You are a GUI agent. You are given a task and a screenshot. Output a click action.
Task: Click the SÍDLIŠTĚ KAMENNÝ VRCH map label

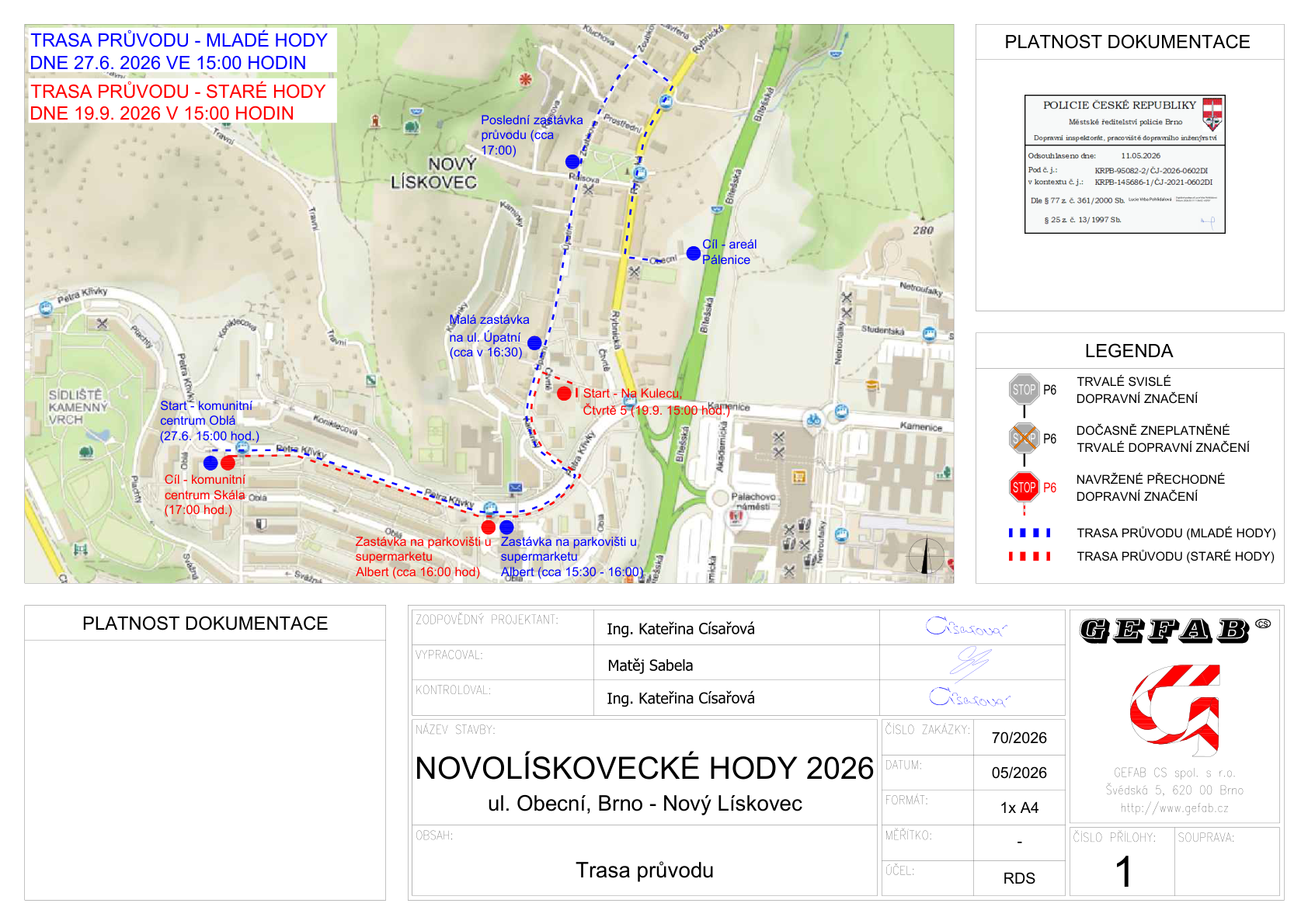[x=78, y=407]
